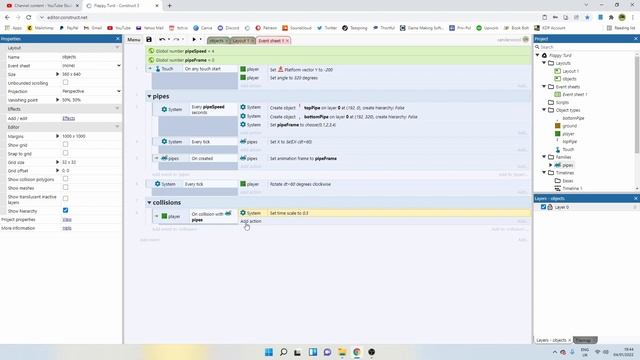
Task: Click the lock icon on Layer 0
Action: click(550, 207)
